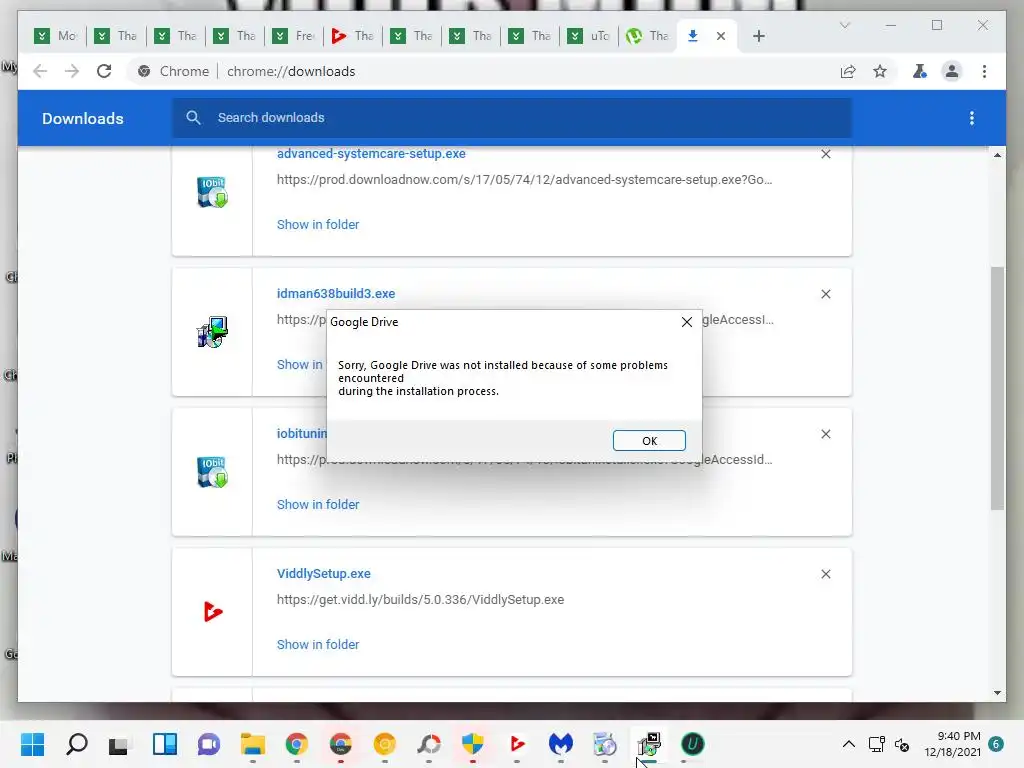Switch to the Viddly red-icon tab
1024x768 pixels.
[354, 36]
